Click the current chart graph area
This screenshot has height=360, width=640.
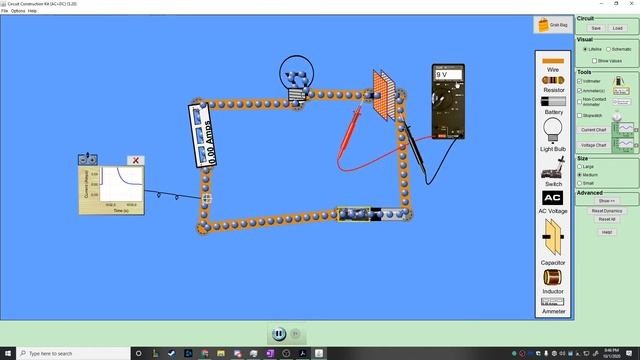[x=122, y=184]
